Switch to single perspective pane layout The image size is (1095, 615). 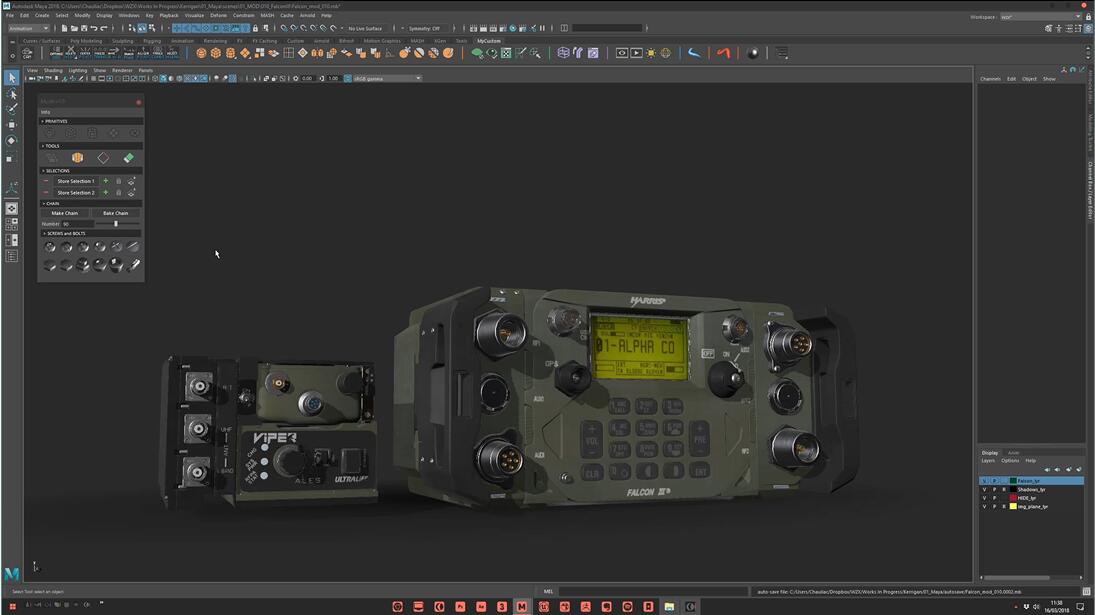(11, 209)
